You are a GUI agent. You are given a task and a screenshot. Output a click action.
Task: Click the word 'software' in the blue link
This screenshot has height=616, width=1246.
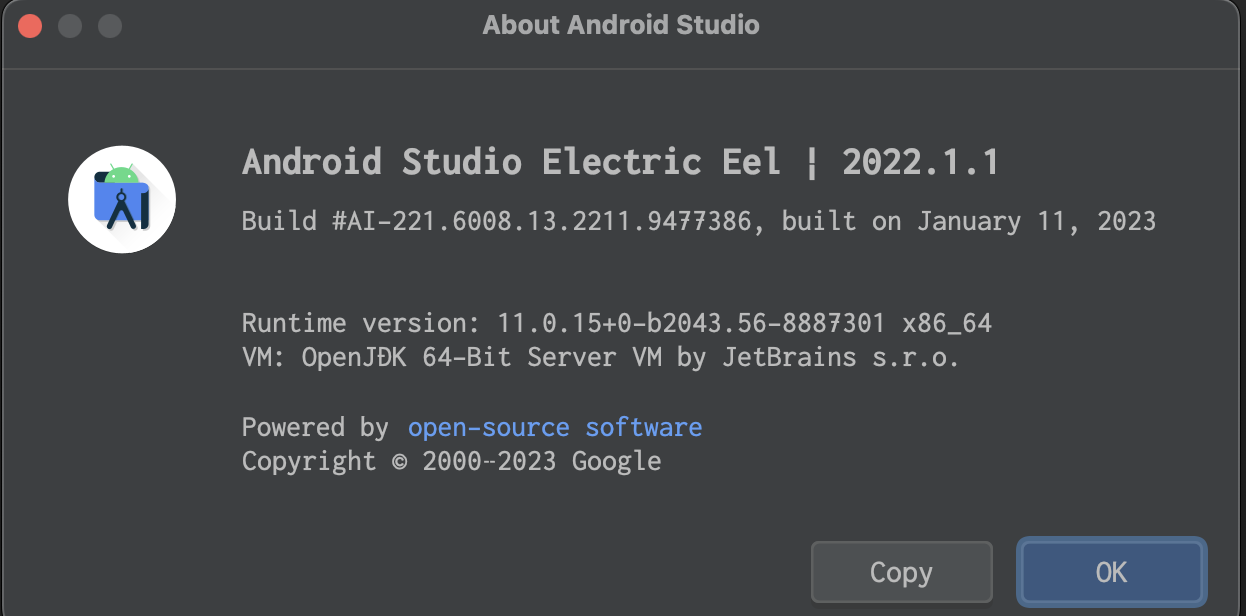pyautogui.click(x=644, y=427)
